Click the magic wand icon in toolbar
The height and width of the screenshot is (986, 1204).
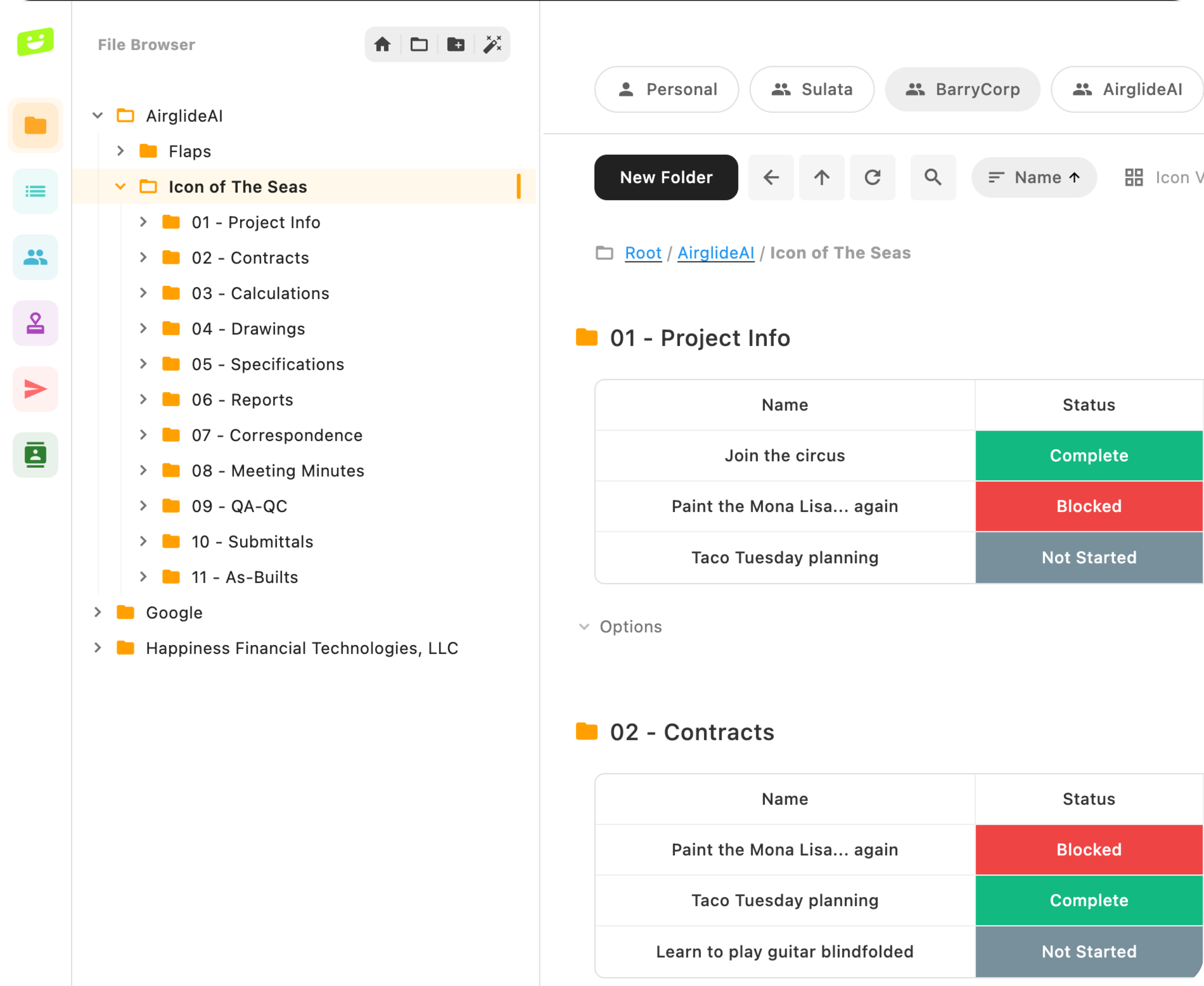coord(492,44)
